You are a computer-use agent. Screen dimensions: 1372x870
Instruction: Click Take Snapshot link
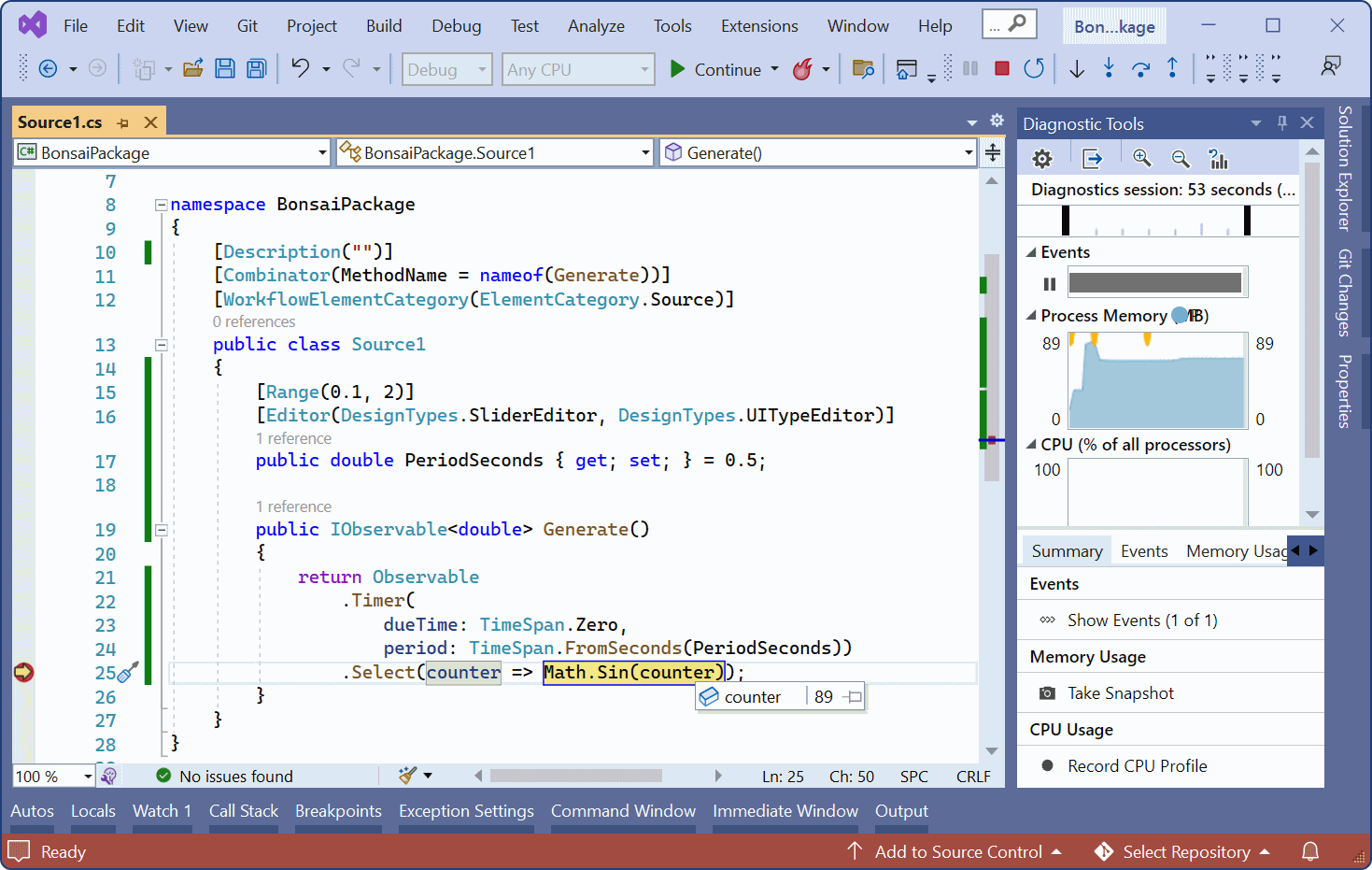[x=1121, y=693]
